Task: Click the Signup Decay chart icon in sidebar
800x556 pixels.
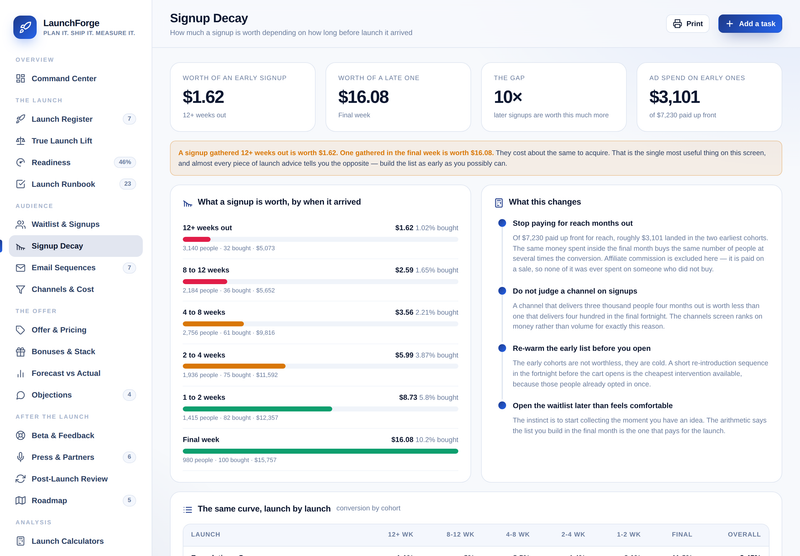Action: pos(20,246)
